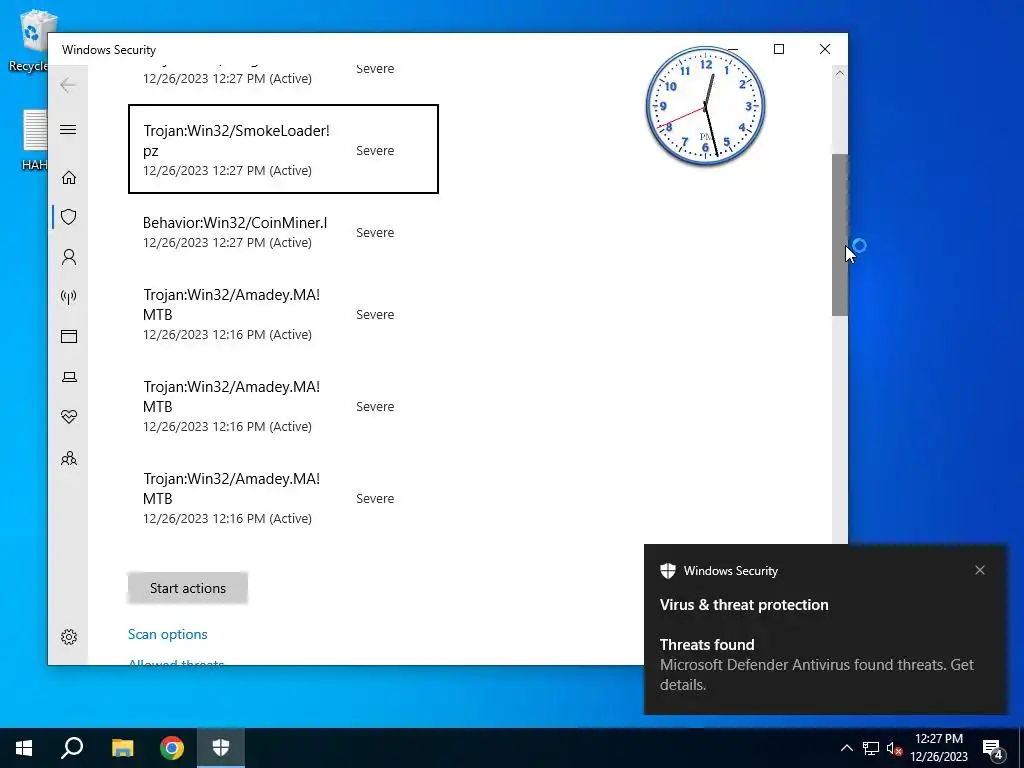Open Settings gear in Windows Security
Viewport: 1024px width, 768px height.
pyautogui.click(x=69, y=637)
